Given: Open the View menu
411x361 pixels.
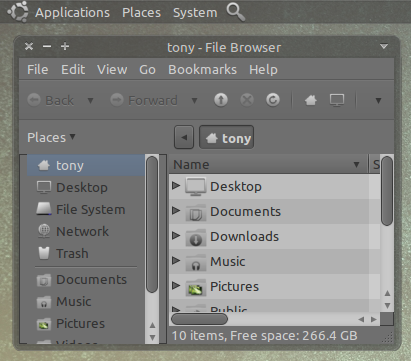Looking at the screenshot, I should click(x=112, y=70).
